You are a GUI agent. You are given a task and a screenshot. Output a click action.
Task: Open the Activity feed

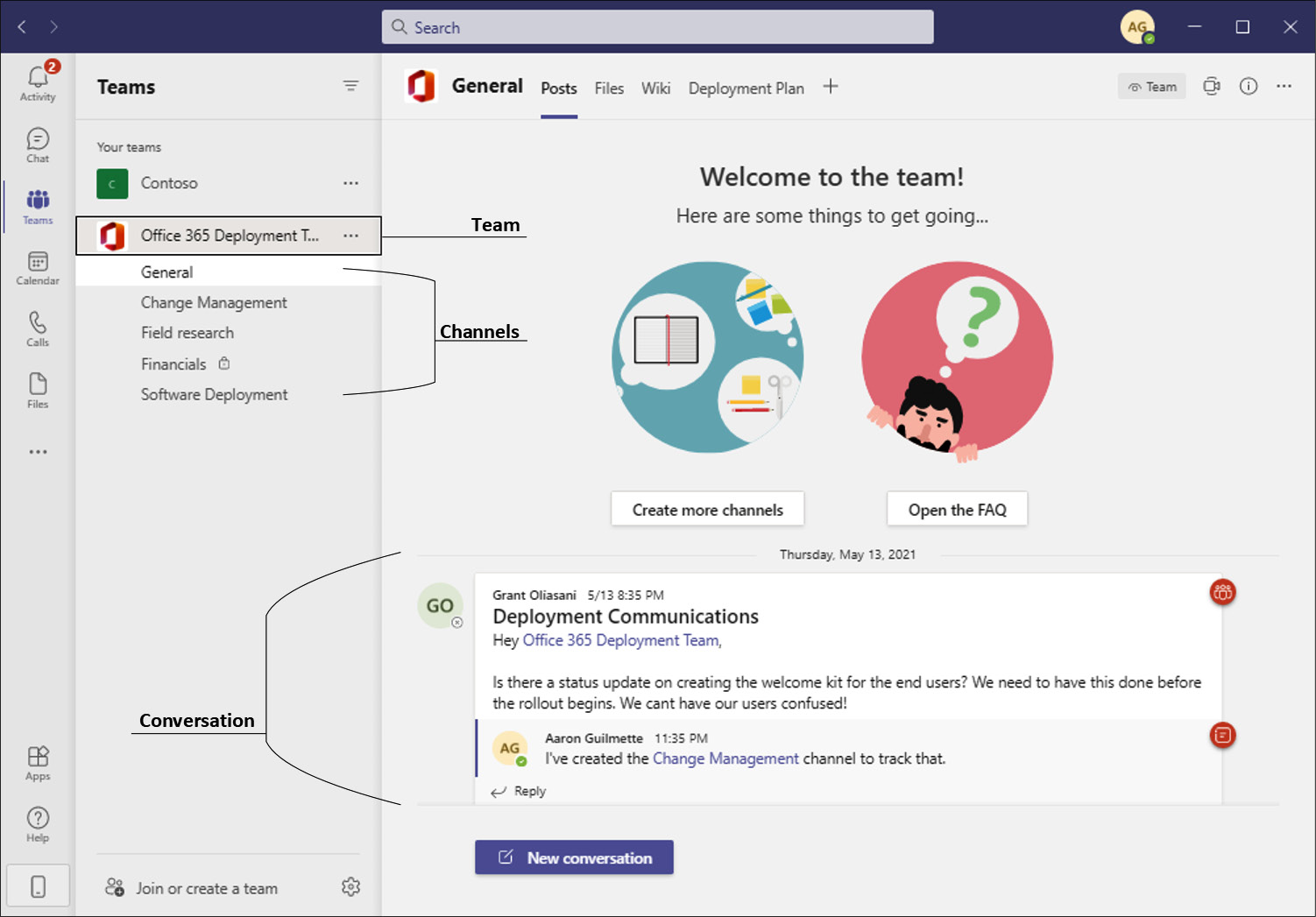pyautogui.click(x=38, y=82)
